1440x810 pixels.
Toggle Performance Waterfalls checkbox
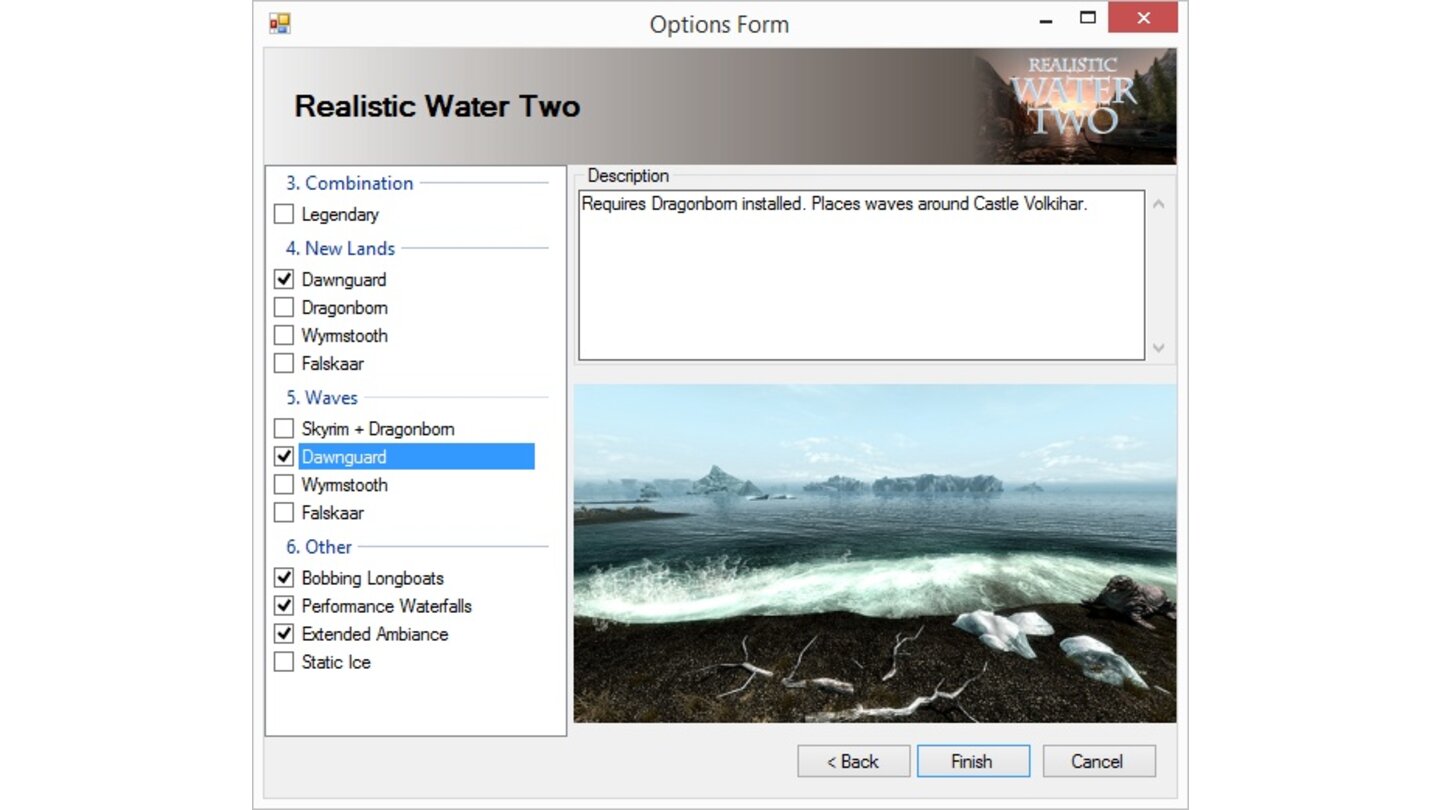click(284, 605)
